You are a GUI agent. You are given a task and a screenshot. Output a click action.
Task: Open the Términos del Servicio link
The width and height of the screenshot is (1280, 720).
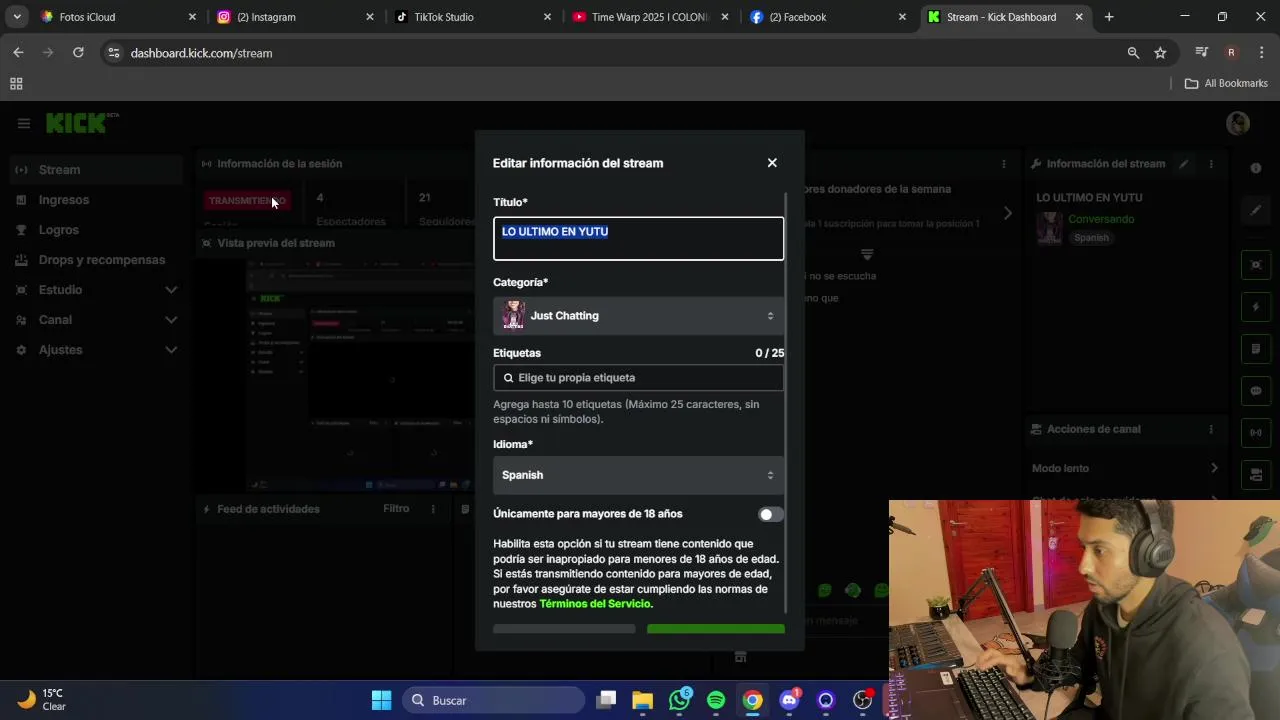pos(595,604)
